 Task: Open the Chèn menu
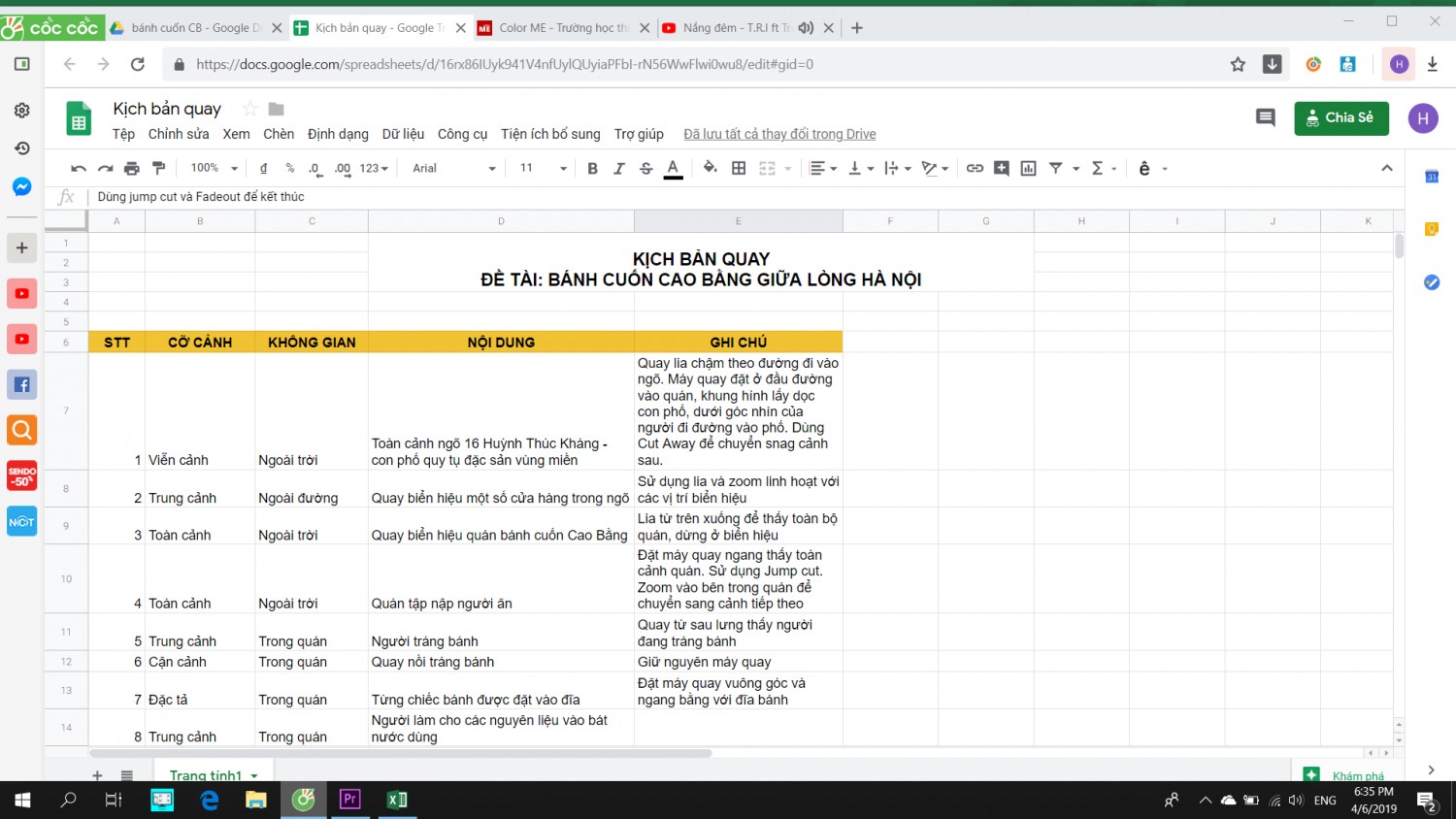[279, 134]
